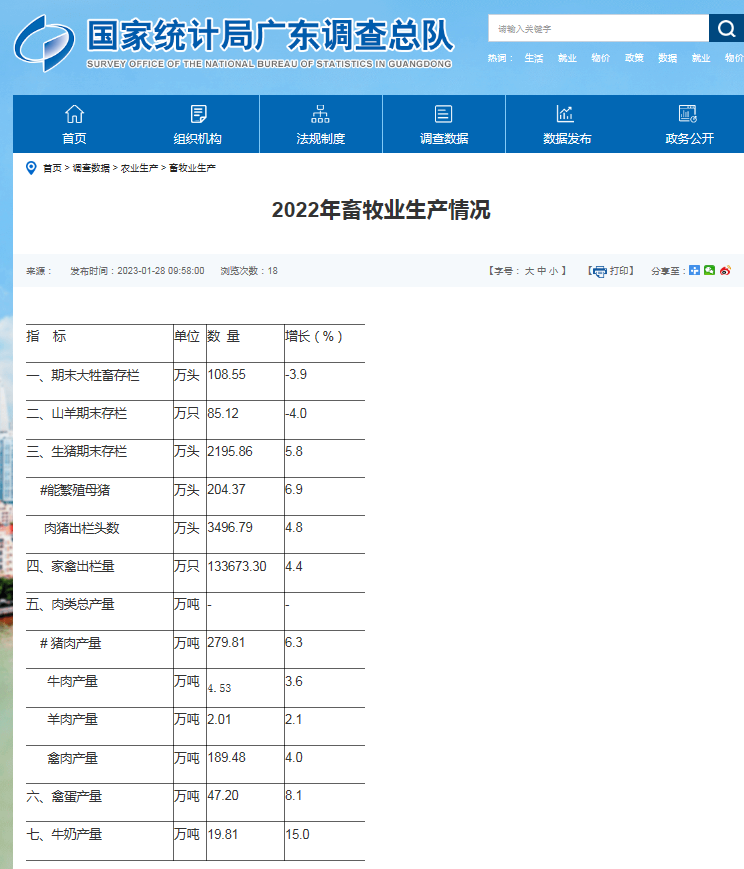Click the 数据发布 chart icon
744x869 pixels.
[x=566, y=114]
